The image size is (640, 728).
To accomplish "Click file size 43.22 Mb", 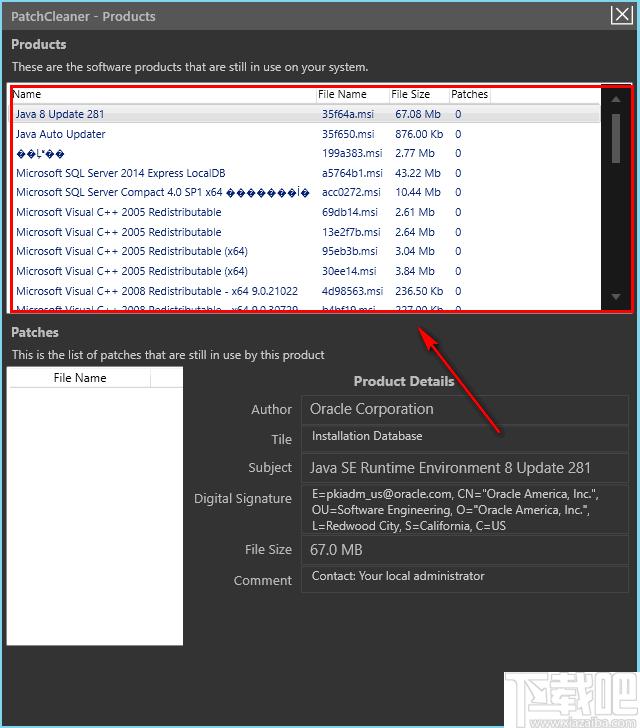I will pyautogui.click(x=418, y=173).
